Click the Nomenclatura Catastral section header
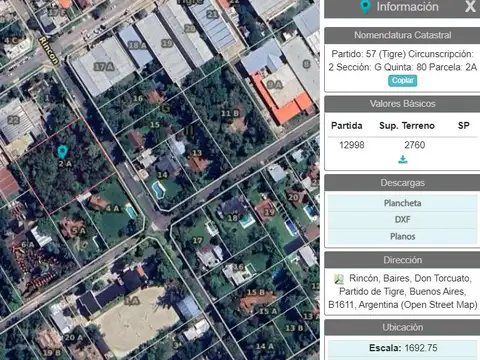 [x=402, y=35]
